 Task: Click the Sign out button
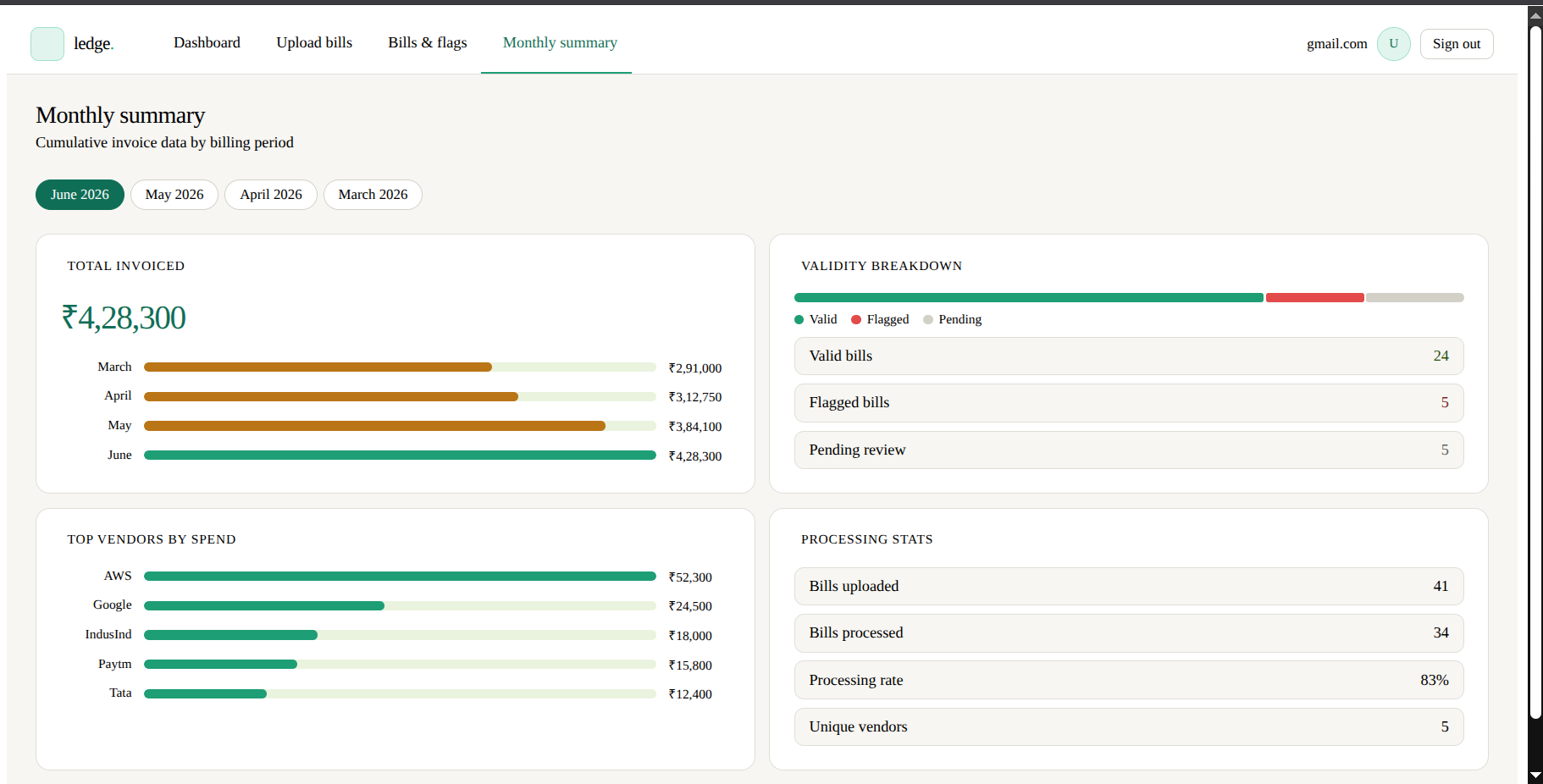click(1457, 44)
